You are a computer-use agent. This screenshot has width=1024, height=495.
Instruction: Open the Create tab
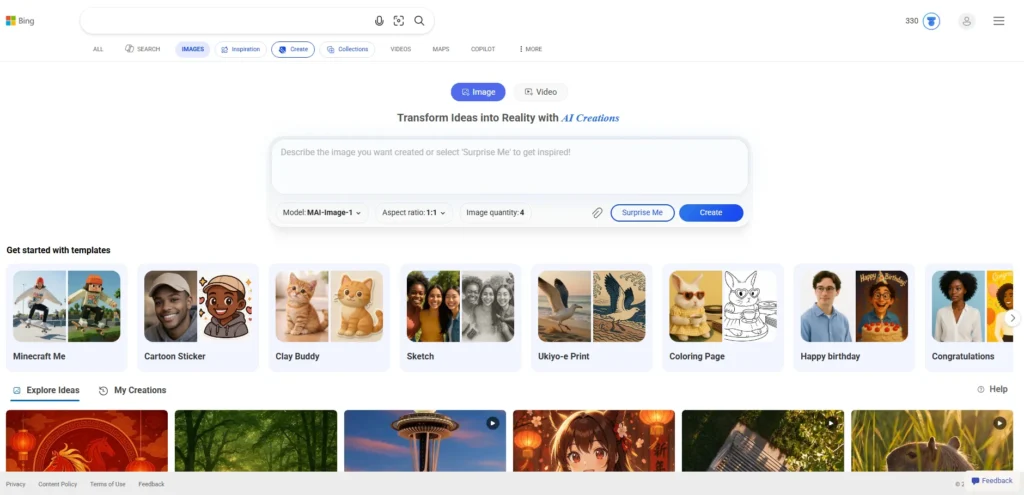tap(293, 49)
